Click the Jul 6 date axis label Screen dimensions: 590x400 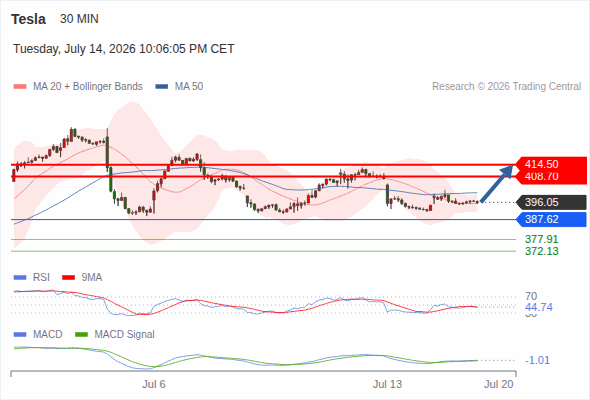click(154, 384)
